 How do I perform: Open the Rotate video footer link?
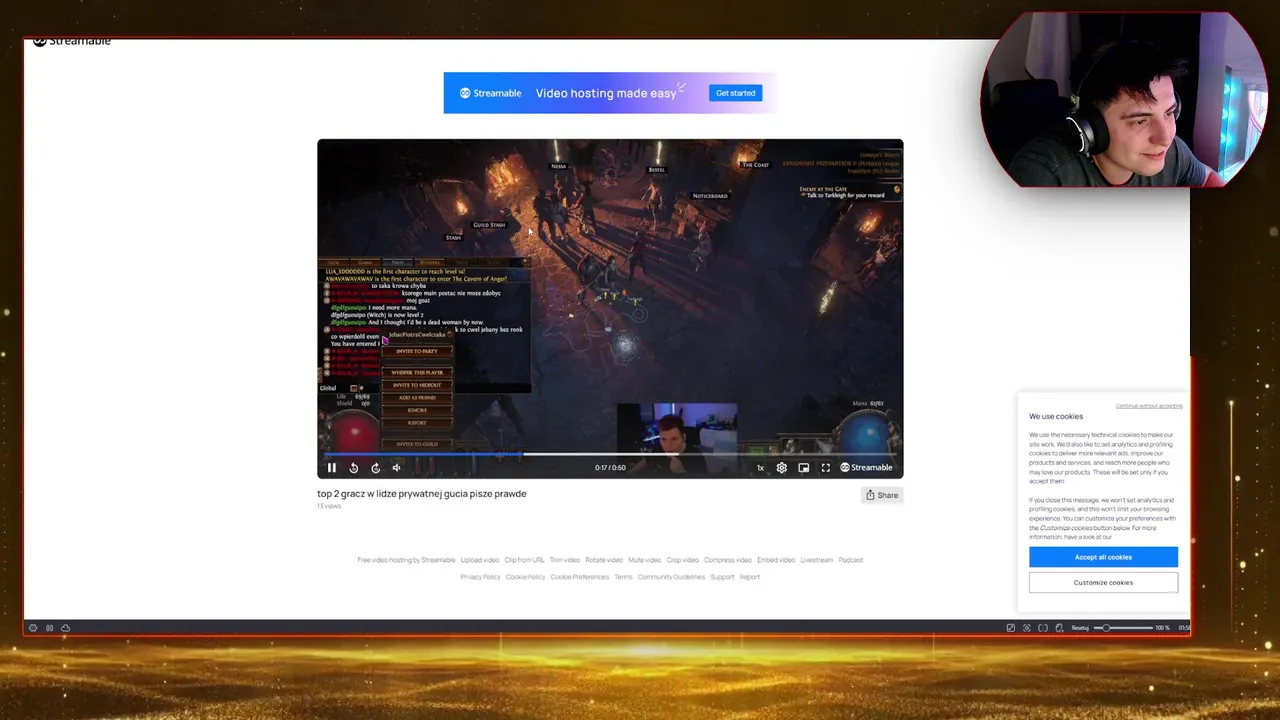604,560
